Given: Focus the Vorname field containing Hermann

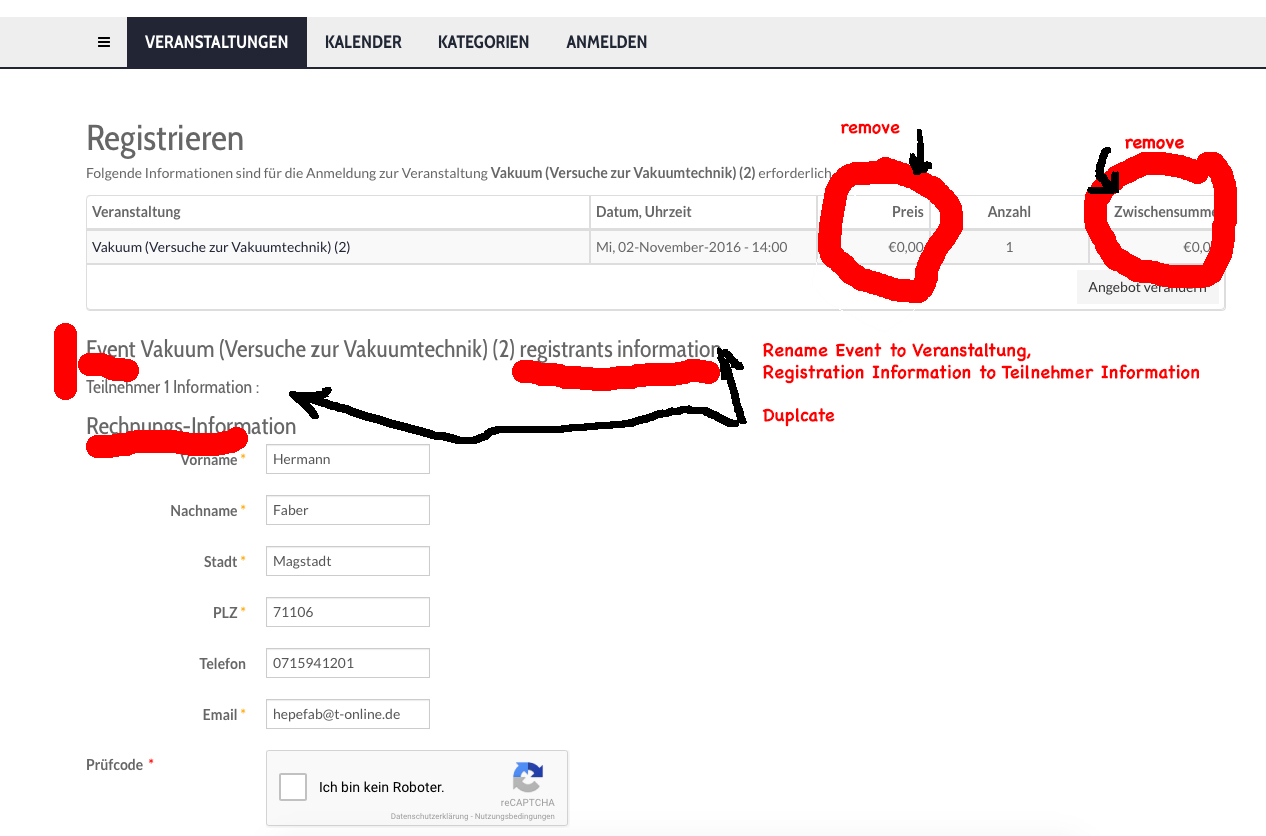Looking at the screenshot, I should coord(347,459).
